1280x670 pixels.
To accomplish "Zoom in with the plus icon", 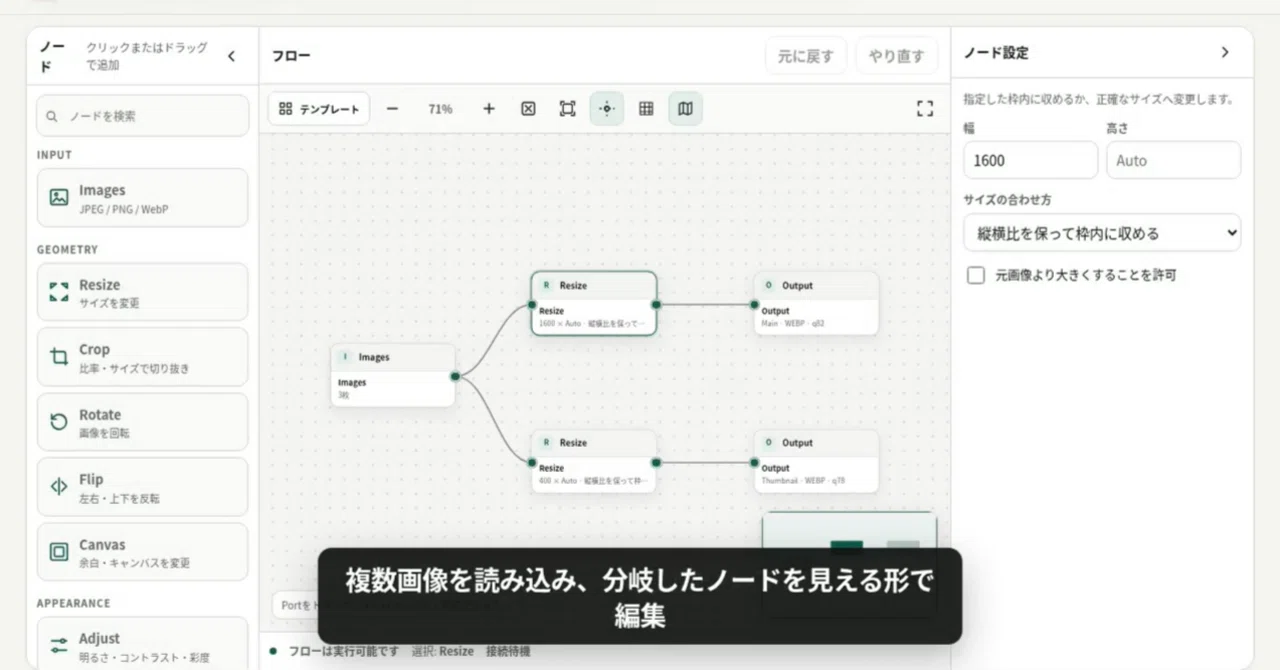I will (488, 109).
